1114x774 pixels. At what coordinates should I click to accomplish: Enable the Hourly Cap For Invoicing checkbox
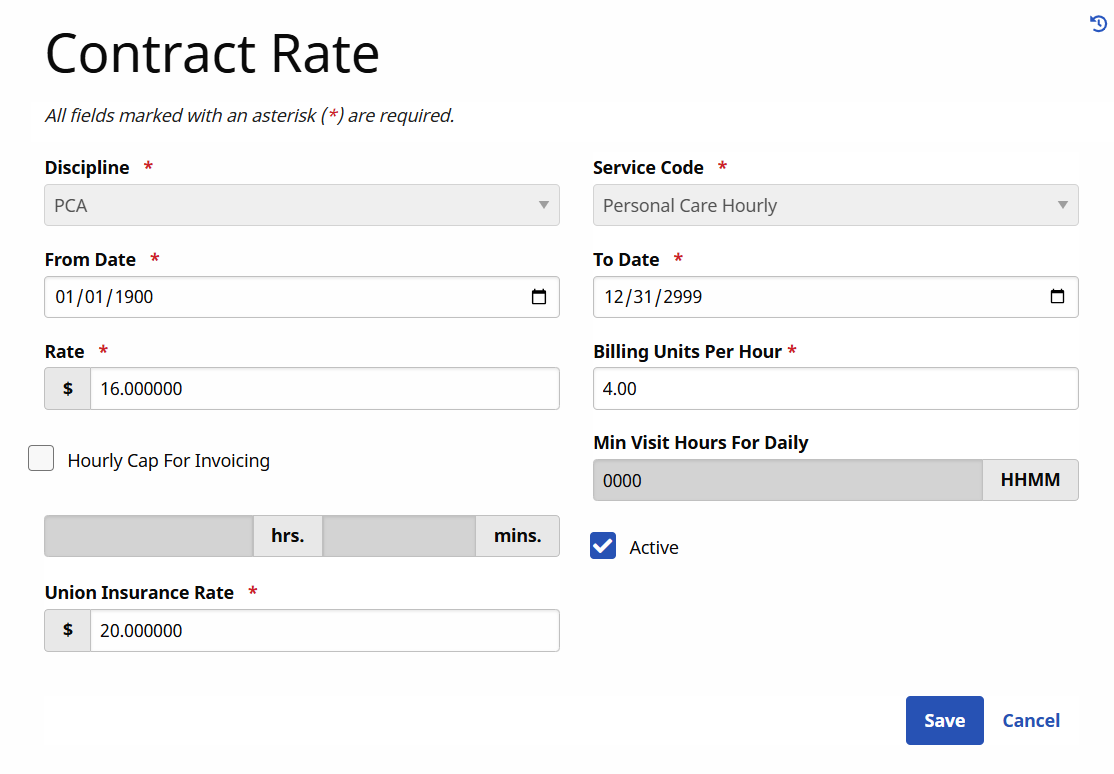41,458
